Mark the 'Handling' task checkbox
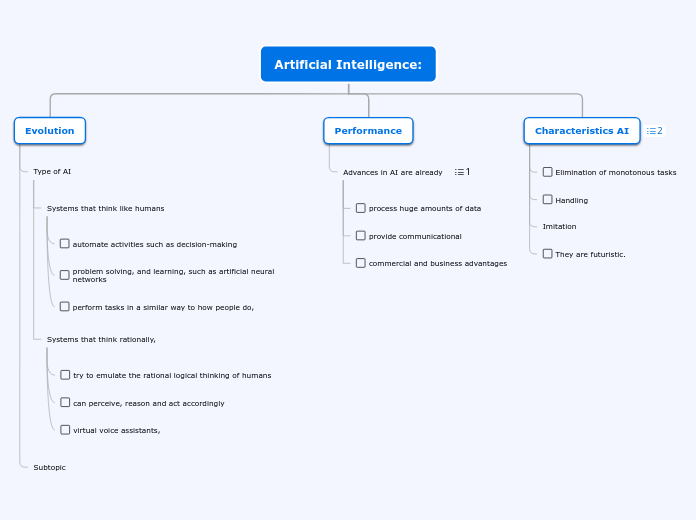696x520 pixels. click(548, 199)
